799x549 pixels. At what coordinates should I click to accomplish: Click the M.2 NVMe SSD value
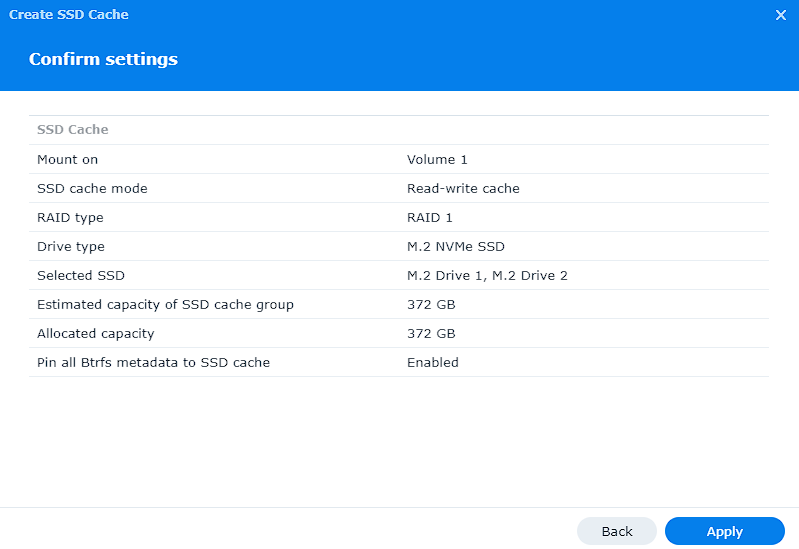(456, 247)
